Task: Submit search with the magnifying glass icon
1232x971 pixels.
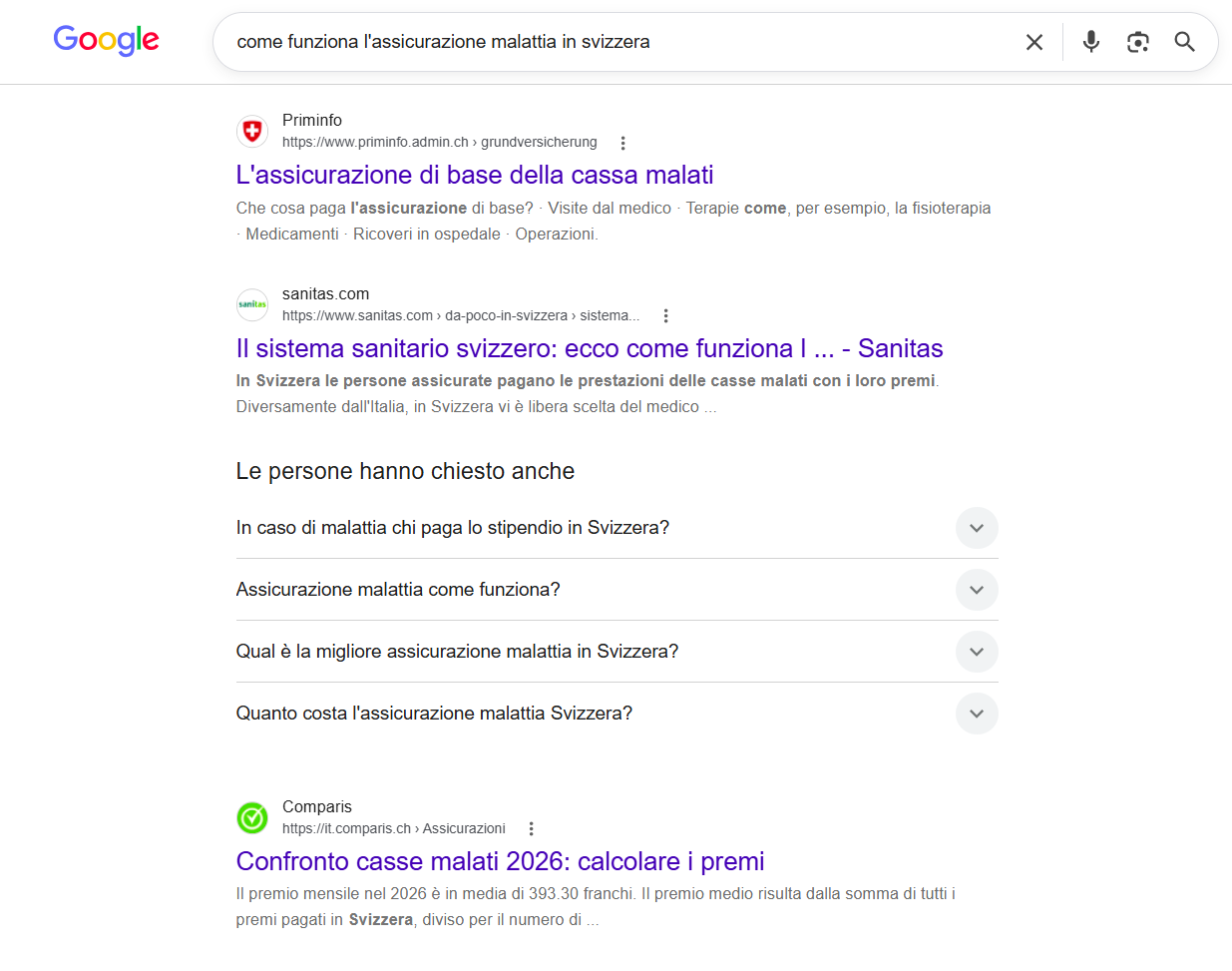Action: (x=1184, y=42)
